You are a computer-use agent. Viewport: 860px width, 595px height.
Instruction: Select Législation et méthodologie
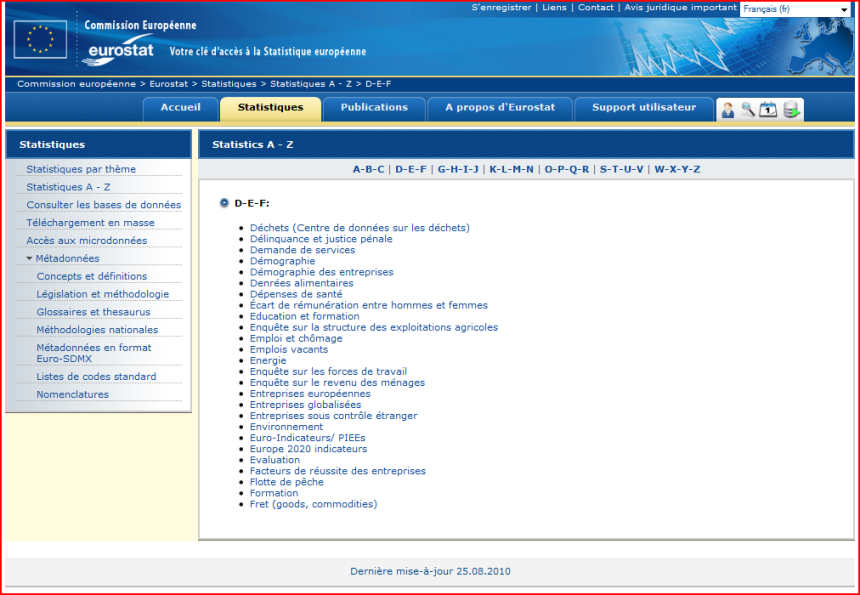103,294
